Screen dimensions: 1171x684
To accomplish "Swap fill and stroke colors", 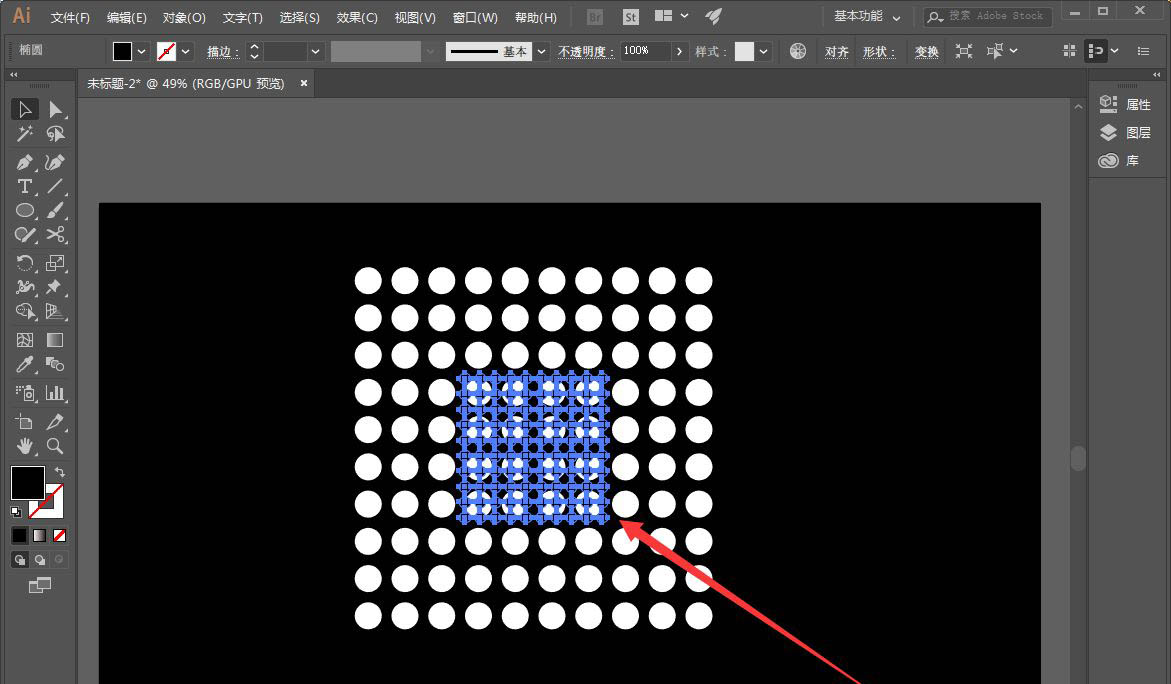I will point(60,472).
